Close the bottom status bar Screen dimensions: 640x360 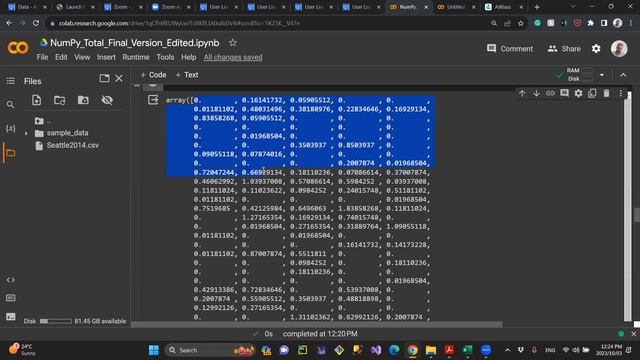click(633, 334)
